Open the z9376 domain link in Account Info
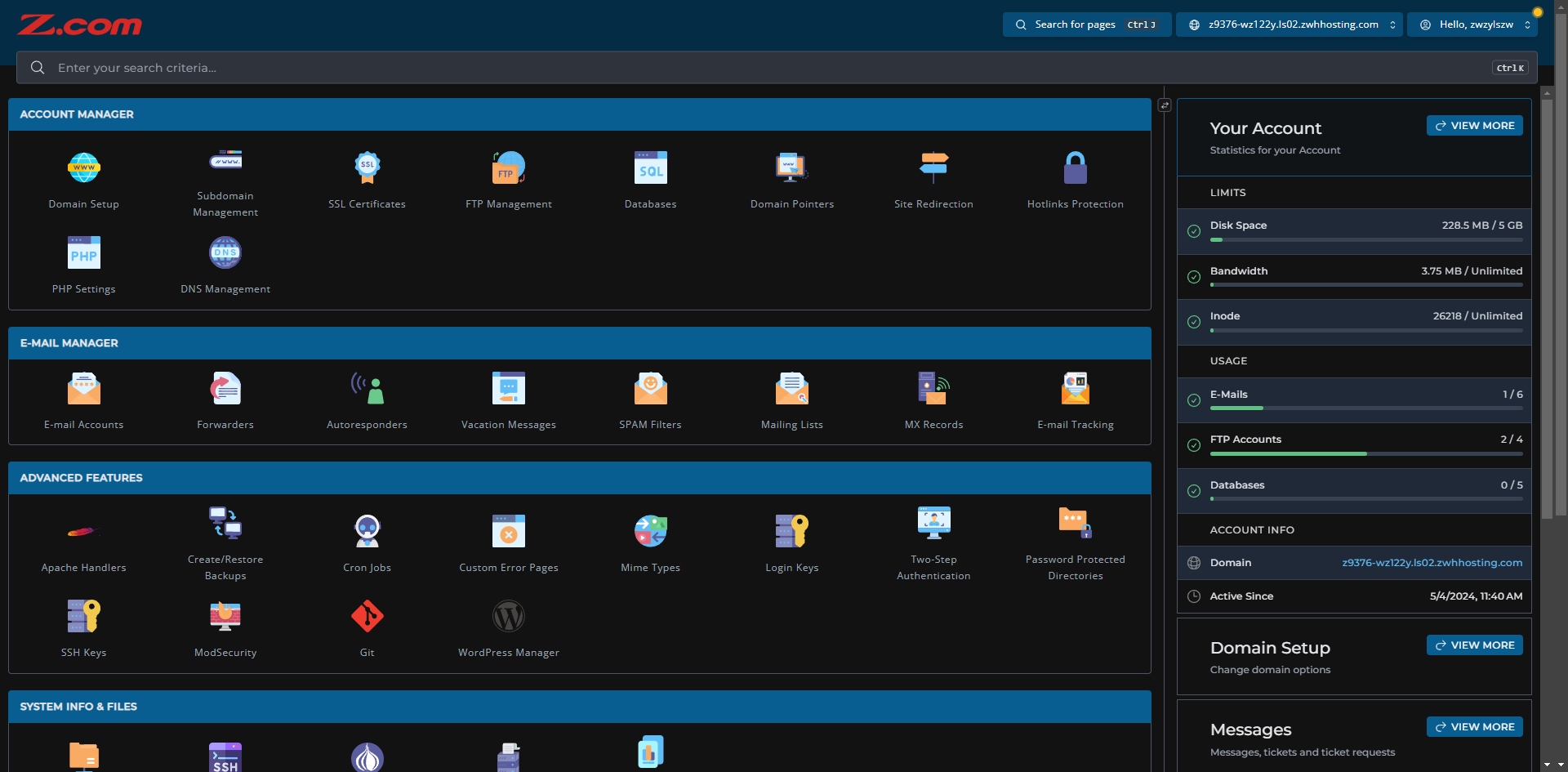Viewport: 1568px width, 772px height. coord(1432,563)
